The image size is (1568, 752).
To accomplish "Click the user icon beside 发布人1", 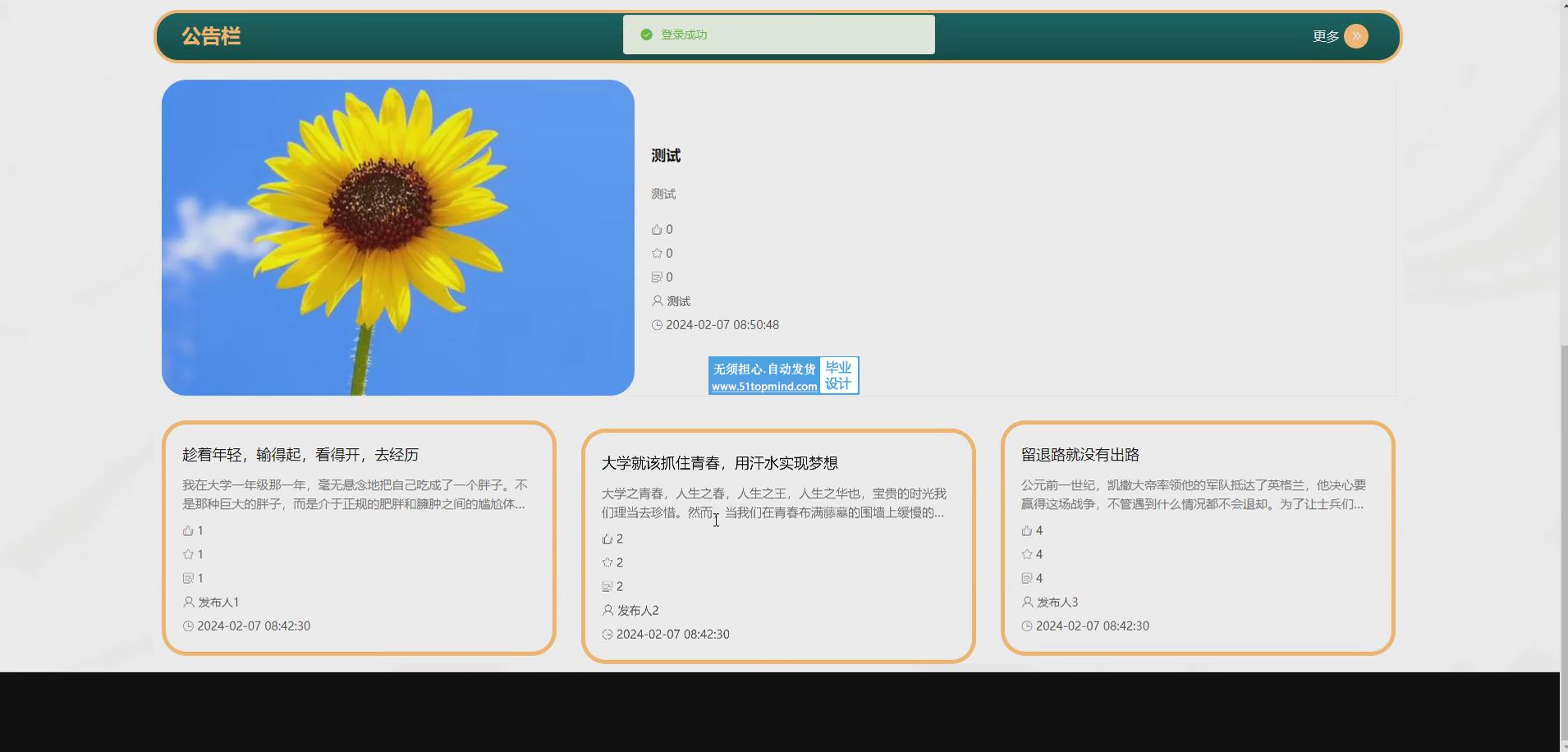I will [188, 603].
